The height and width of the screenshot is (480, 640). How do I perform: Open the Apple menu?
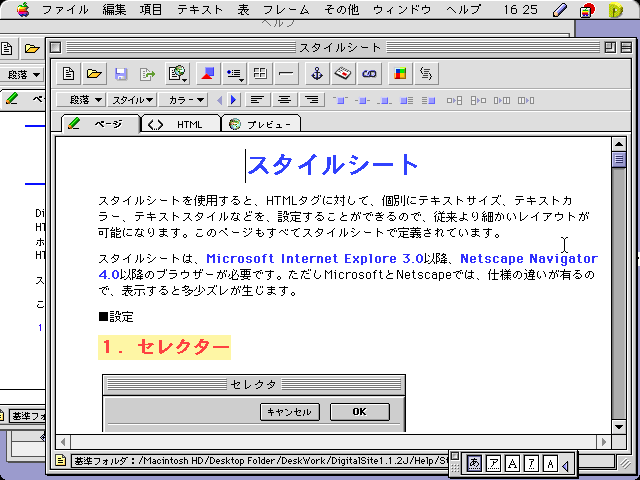click(x=23, y=9)
